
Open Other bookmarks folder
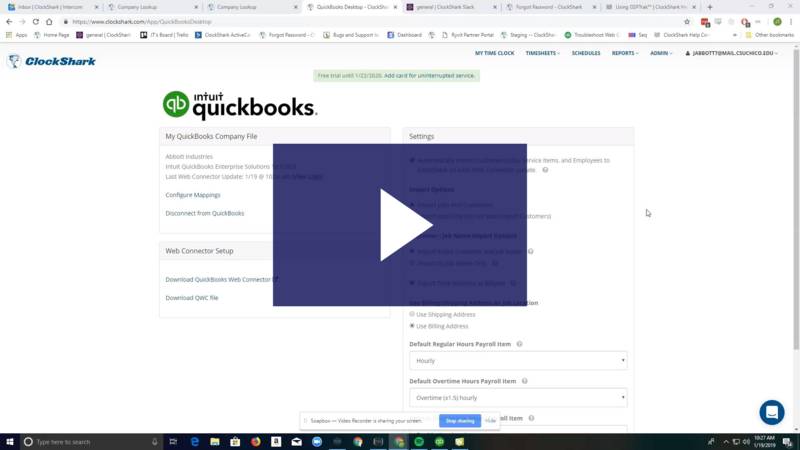point(769,35)
